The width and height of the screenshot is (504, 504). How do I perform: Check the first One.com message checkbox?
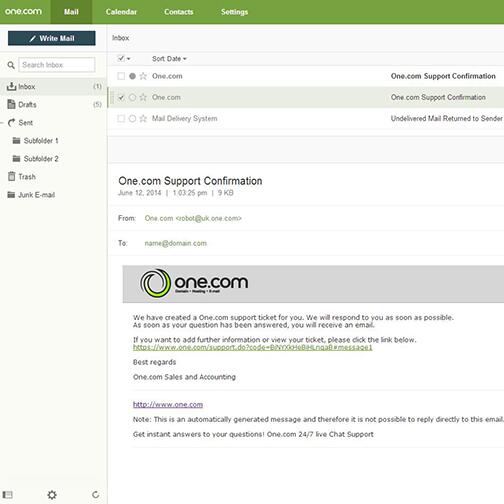[121, 76]
